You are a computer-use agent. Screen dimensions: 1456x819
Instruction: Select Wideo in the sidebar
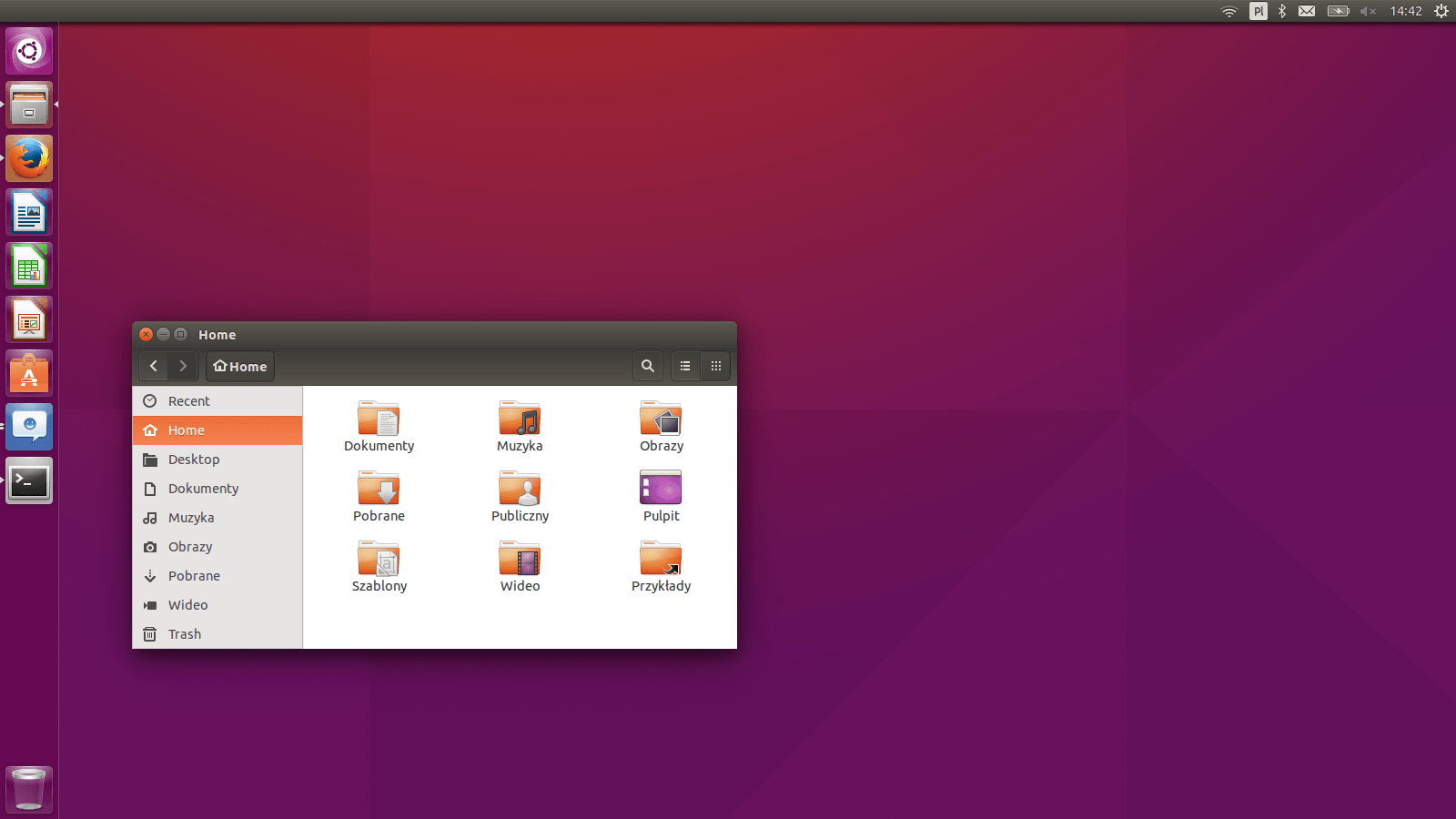[217, 605]
